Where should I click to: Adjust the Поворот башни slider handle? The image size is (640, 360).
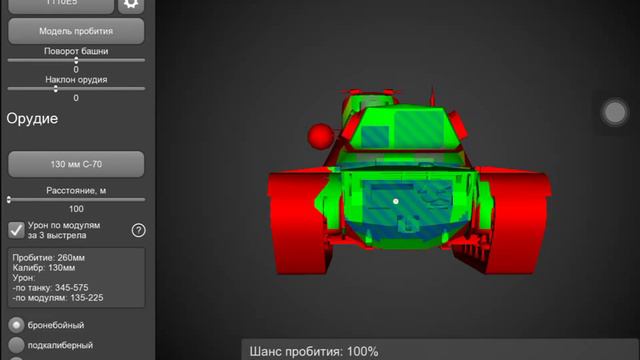pos(76,60)
